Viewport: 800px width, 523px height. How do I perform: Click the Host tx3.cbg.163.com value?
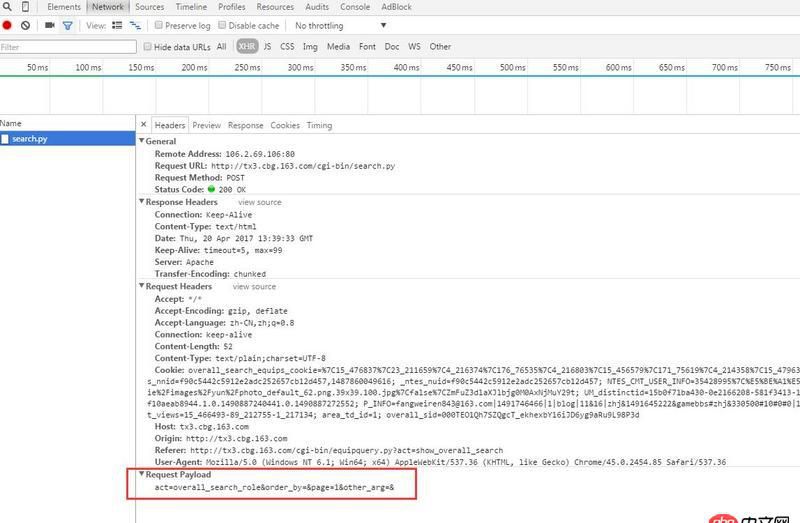(214, 427)
